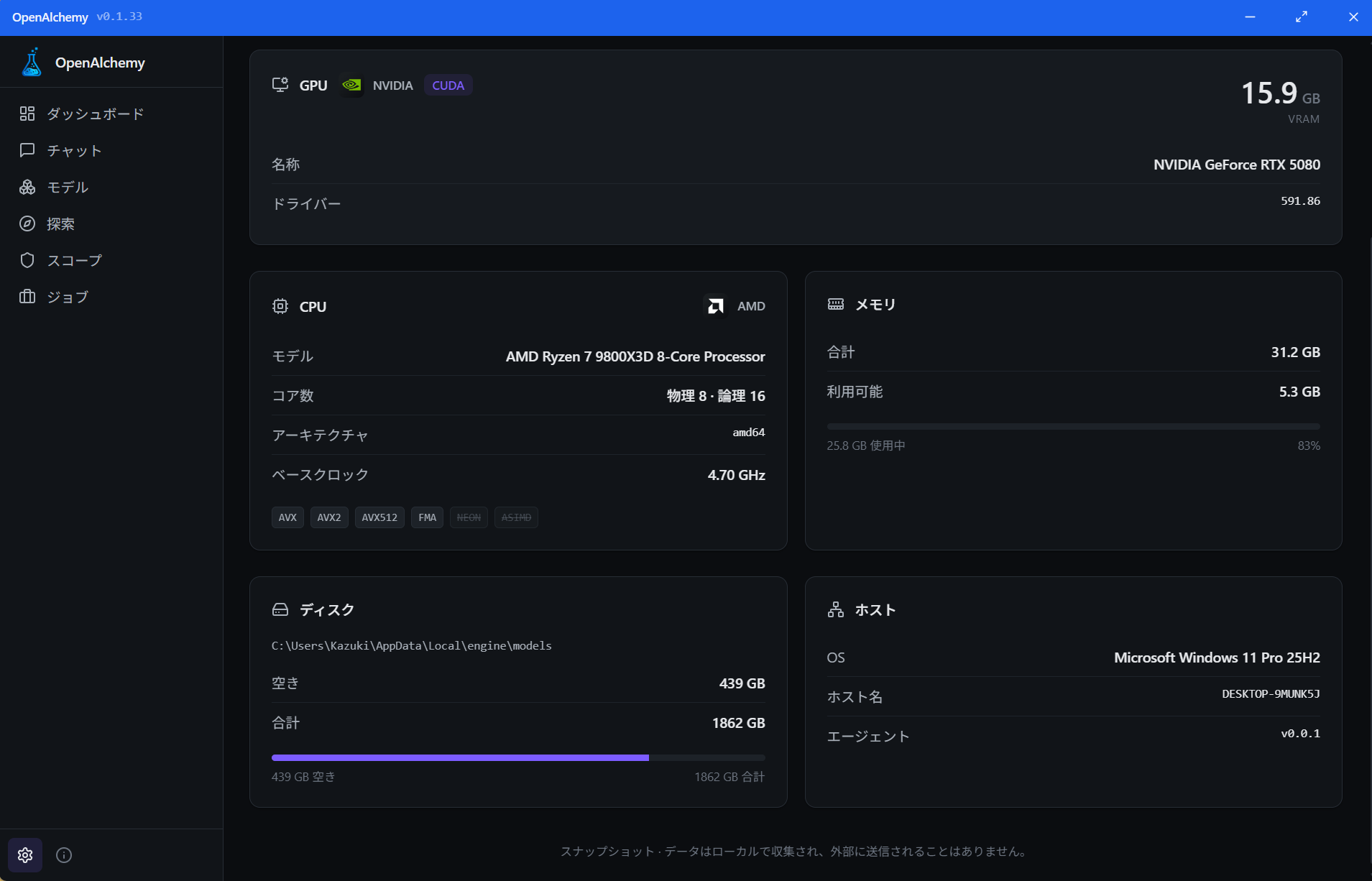The image size is (1372, 881).
Task: Minimize the OpenAlchemy window
Action: (1250, 17)
